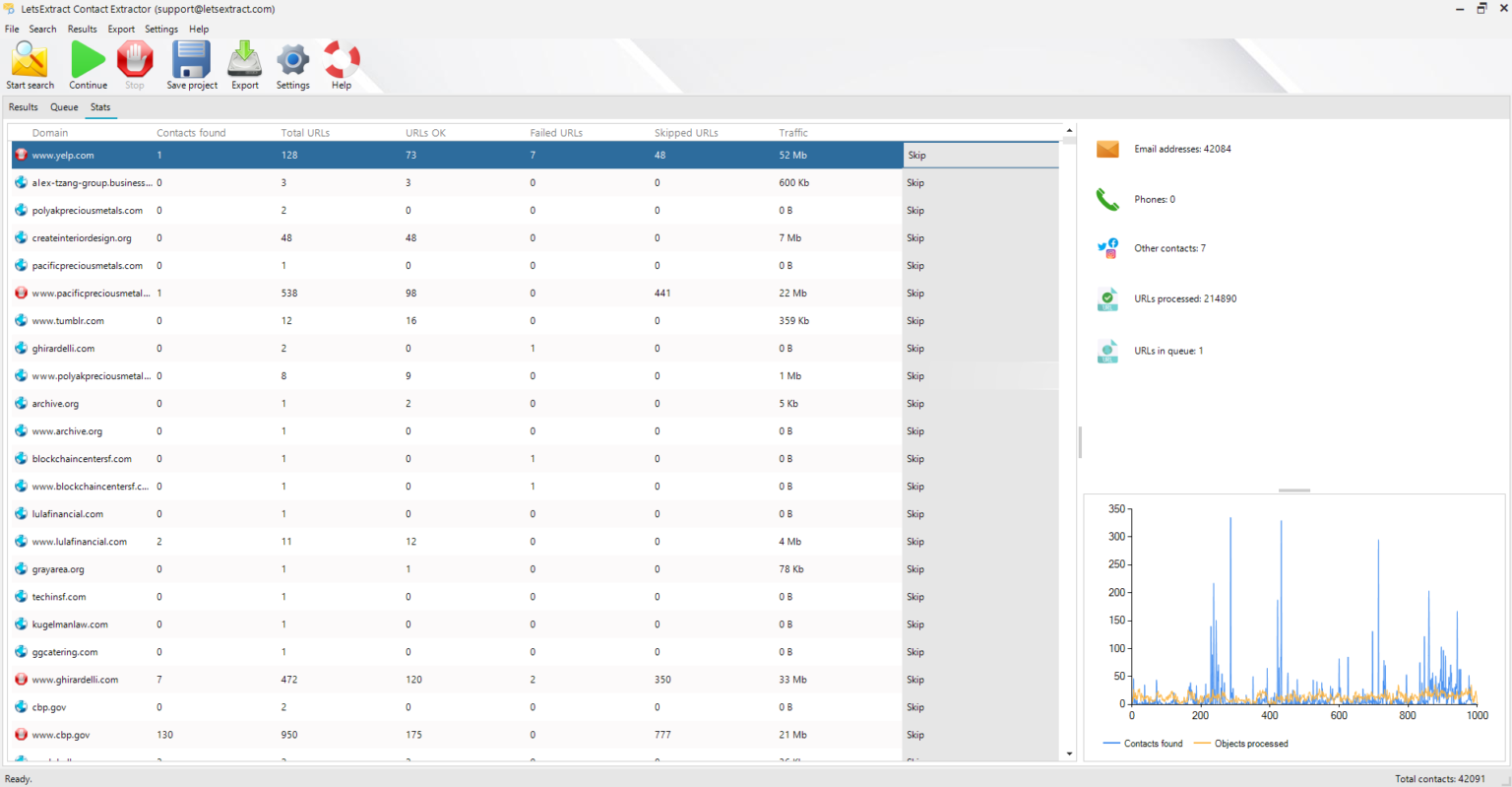Screen dimensions: 1512x787
Task: Click the Help lifebuoy toolbar icon
Action: [x=341, y=64]
